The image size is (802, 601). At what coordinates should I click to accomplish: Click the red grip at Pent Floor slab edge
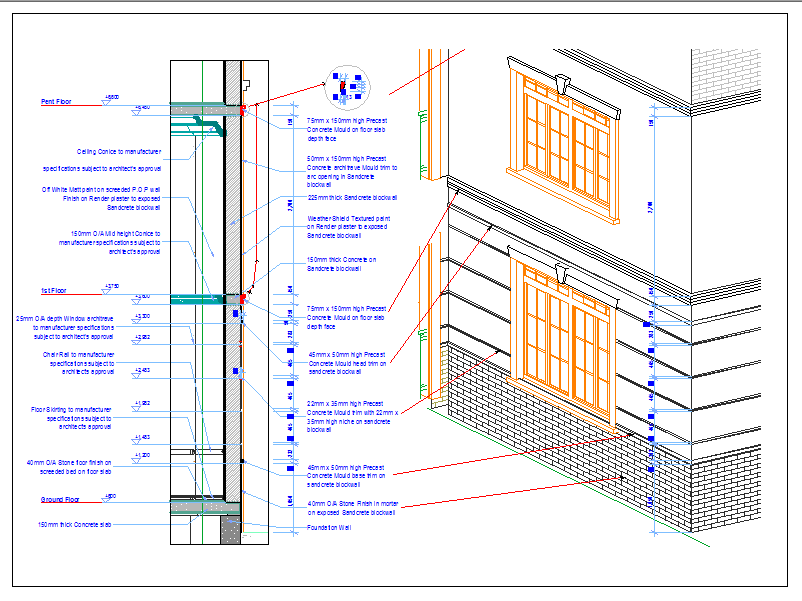242,109
